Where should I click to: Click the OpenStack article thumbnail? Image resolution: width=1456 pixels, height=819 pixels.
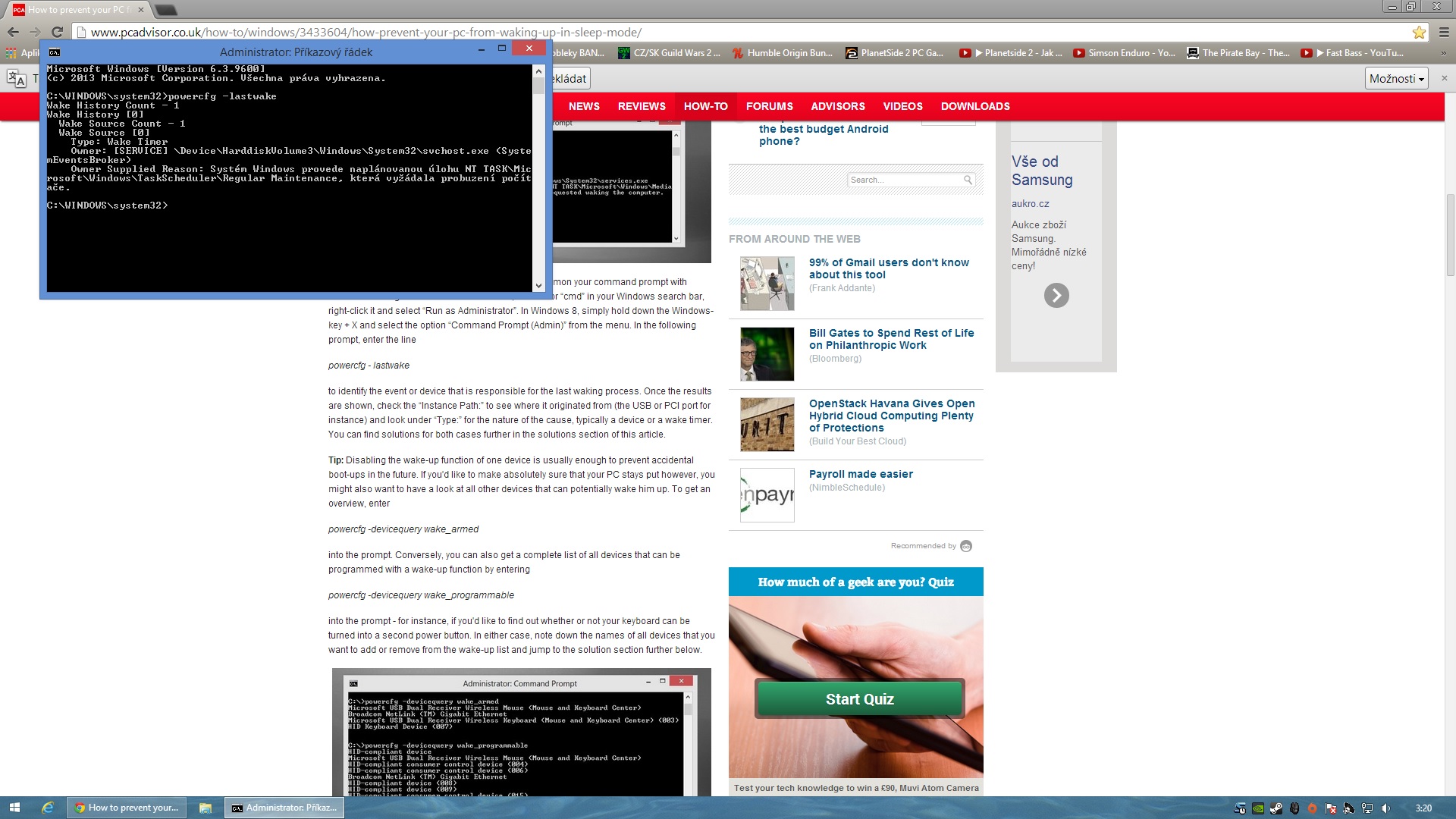pos(767,425)
